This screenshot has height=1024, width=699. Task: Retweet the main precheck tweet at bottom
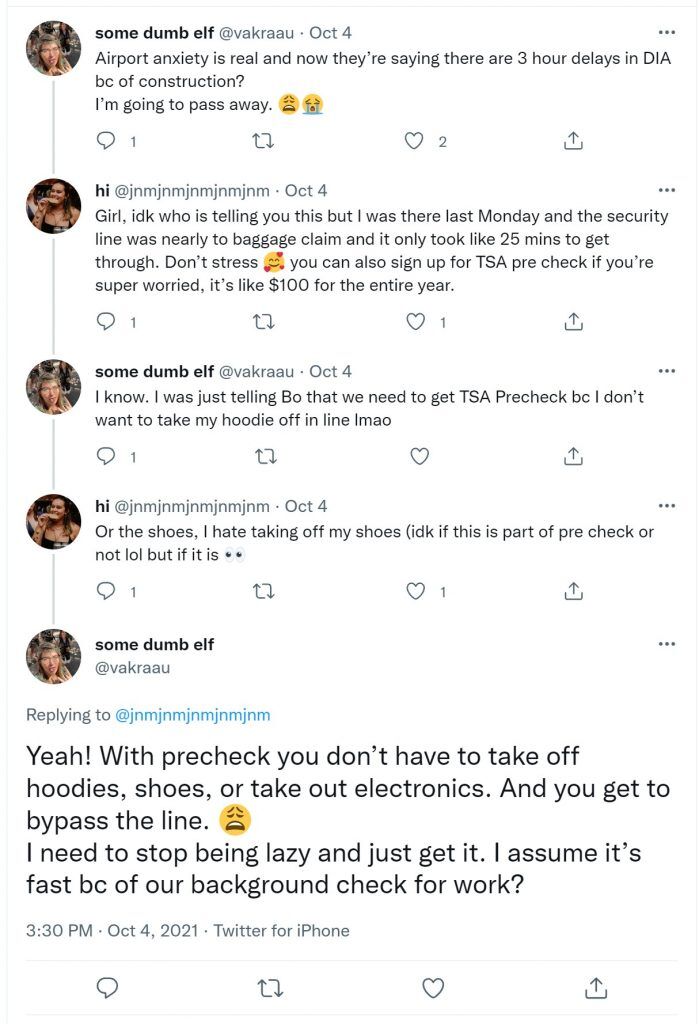click(x=268, y=988)
